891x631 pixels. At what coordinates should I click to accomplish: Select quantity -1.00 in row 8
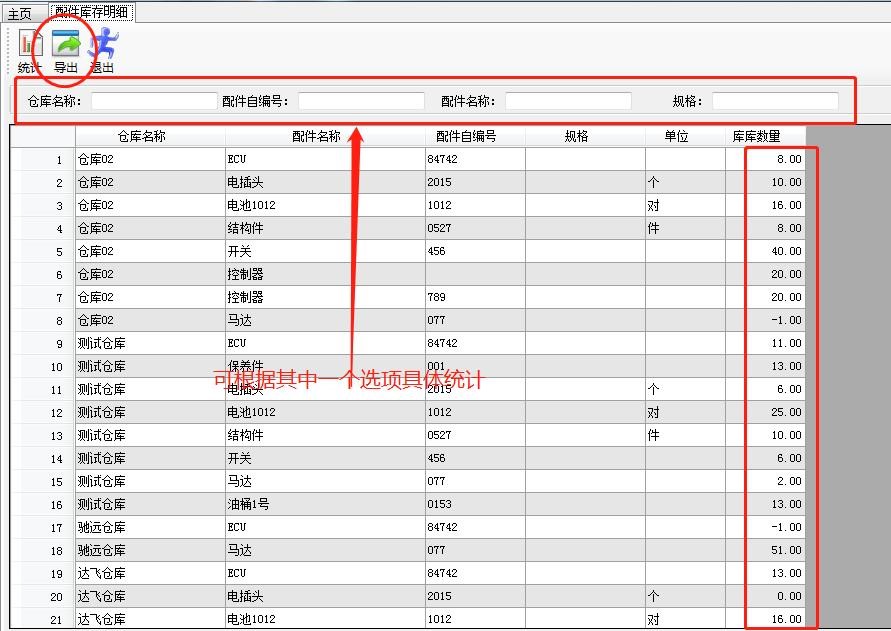tap(765, 321)
